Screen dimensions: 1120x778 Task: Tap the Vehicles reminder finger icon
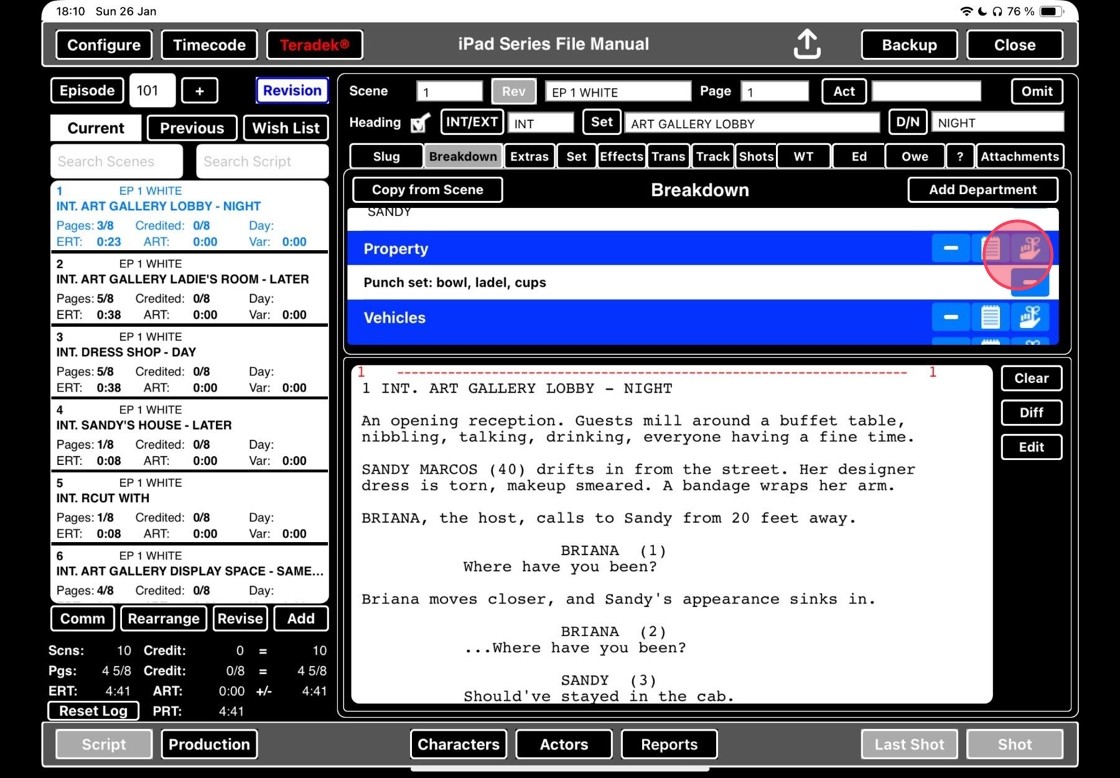click(x=1029, y=318)
